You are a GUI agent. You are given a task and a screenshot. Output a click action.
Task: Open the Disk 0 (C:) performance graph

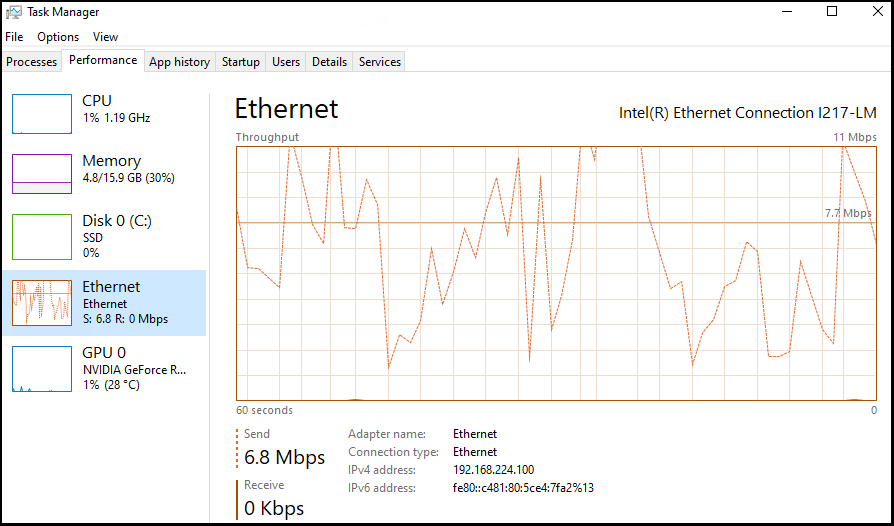42,236
